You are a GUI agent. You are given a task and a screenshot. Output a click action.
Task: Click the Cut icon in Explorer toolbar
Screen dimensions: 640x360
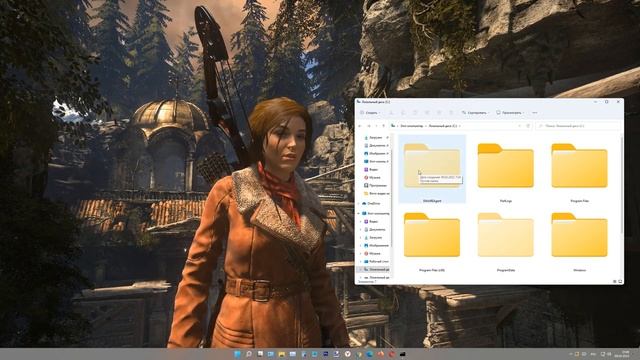[391, 113]
